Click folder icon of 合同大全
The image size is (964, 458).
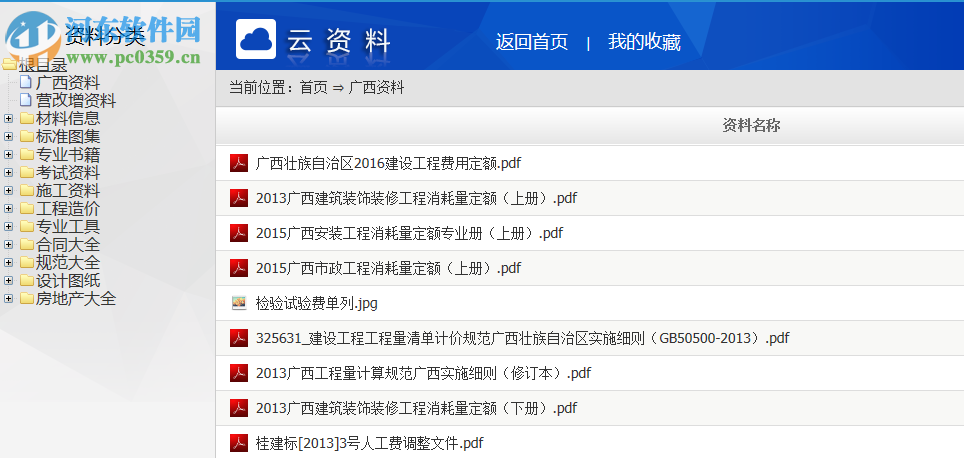pos(26,245)
